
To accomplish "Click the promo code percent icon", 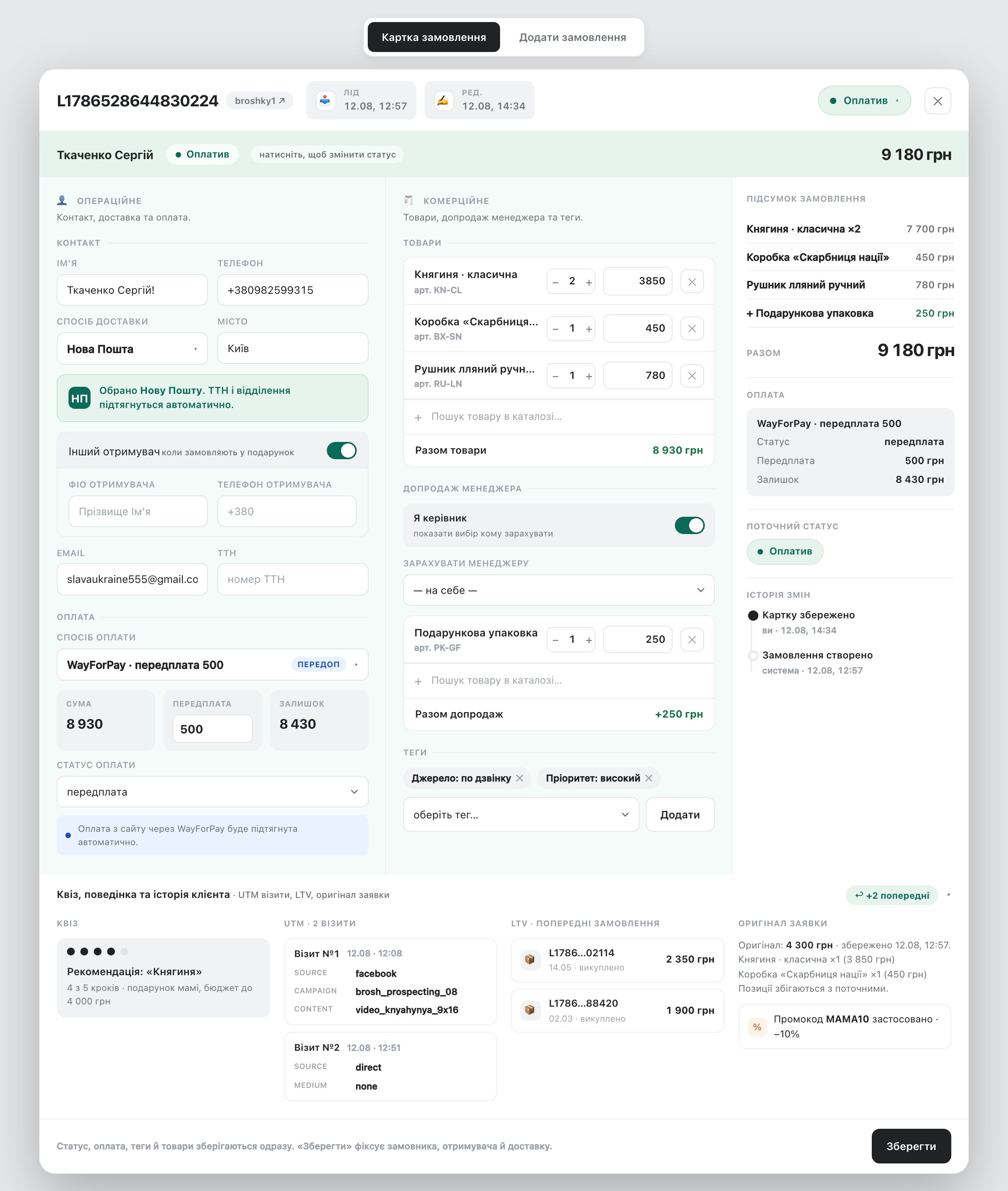I will [x=757, y=1026].
